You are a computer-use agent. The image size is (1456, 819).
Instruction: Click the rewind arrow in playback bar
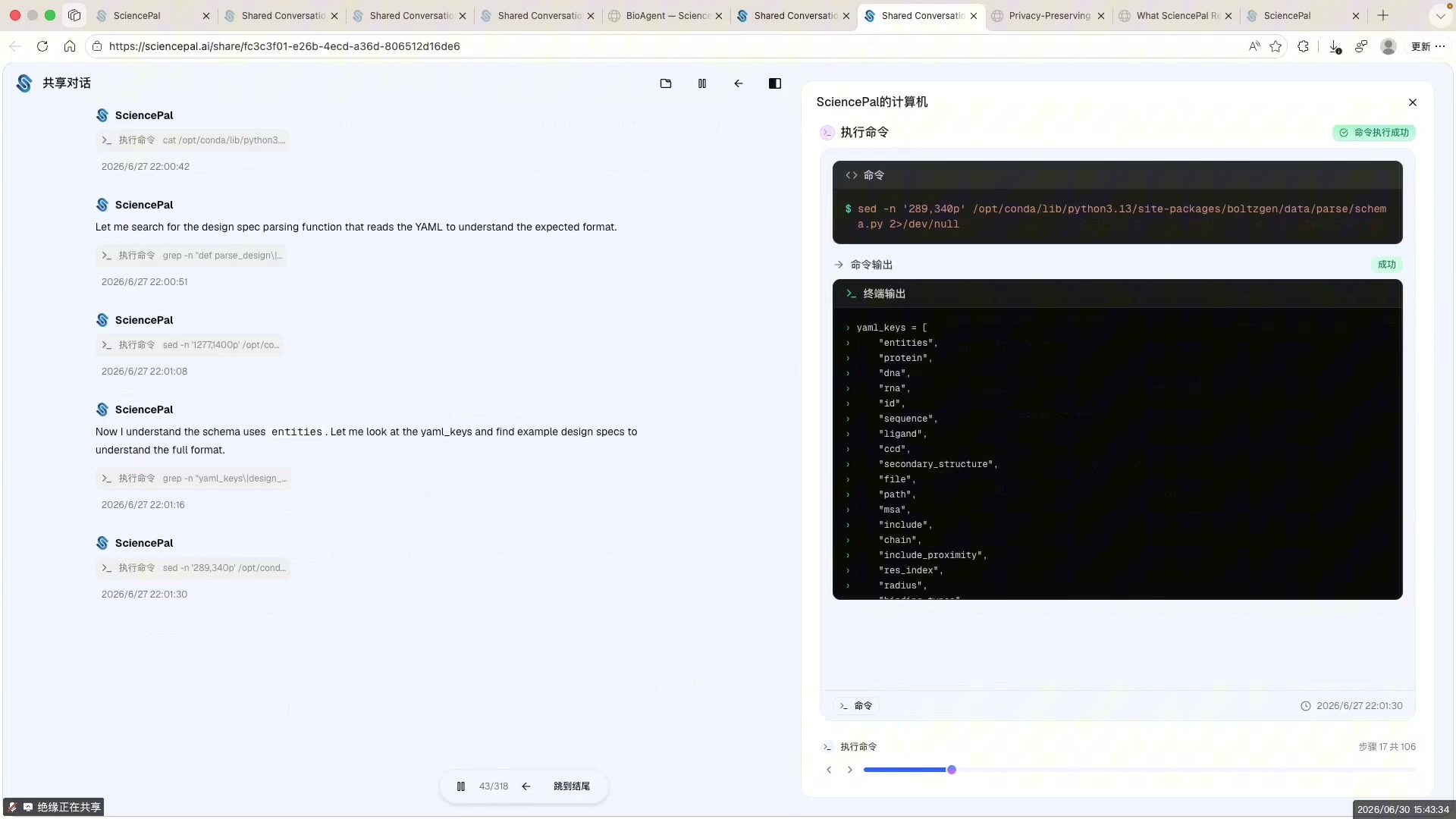click(526, 786)
